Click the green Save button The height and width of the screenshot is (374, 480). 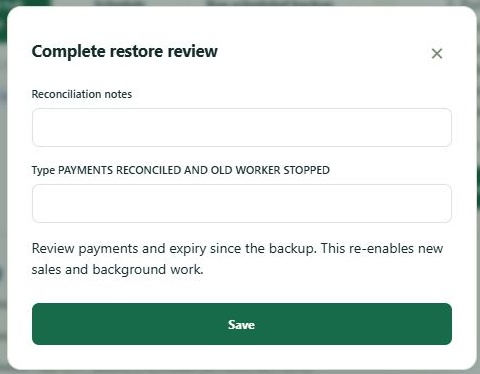[x=242, y=324]
